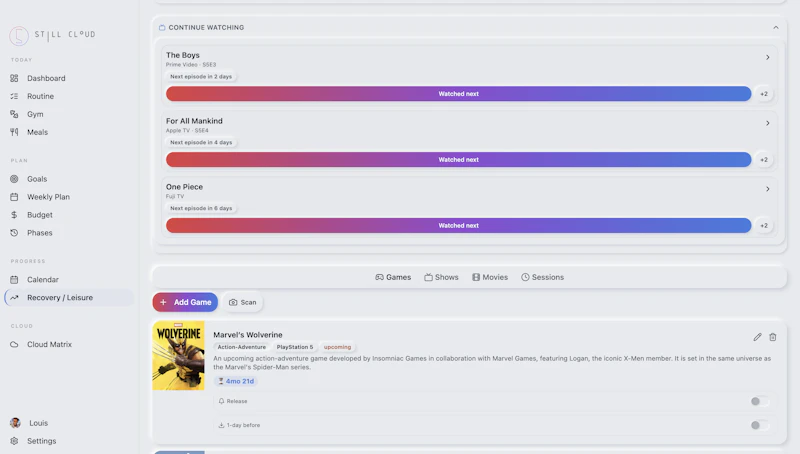
Task: Switch to the Sessions tab
Action: click(x=542, y=277)
